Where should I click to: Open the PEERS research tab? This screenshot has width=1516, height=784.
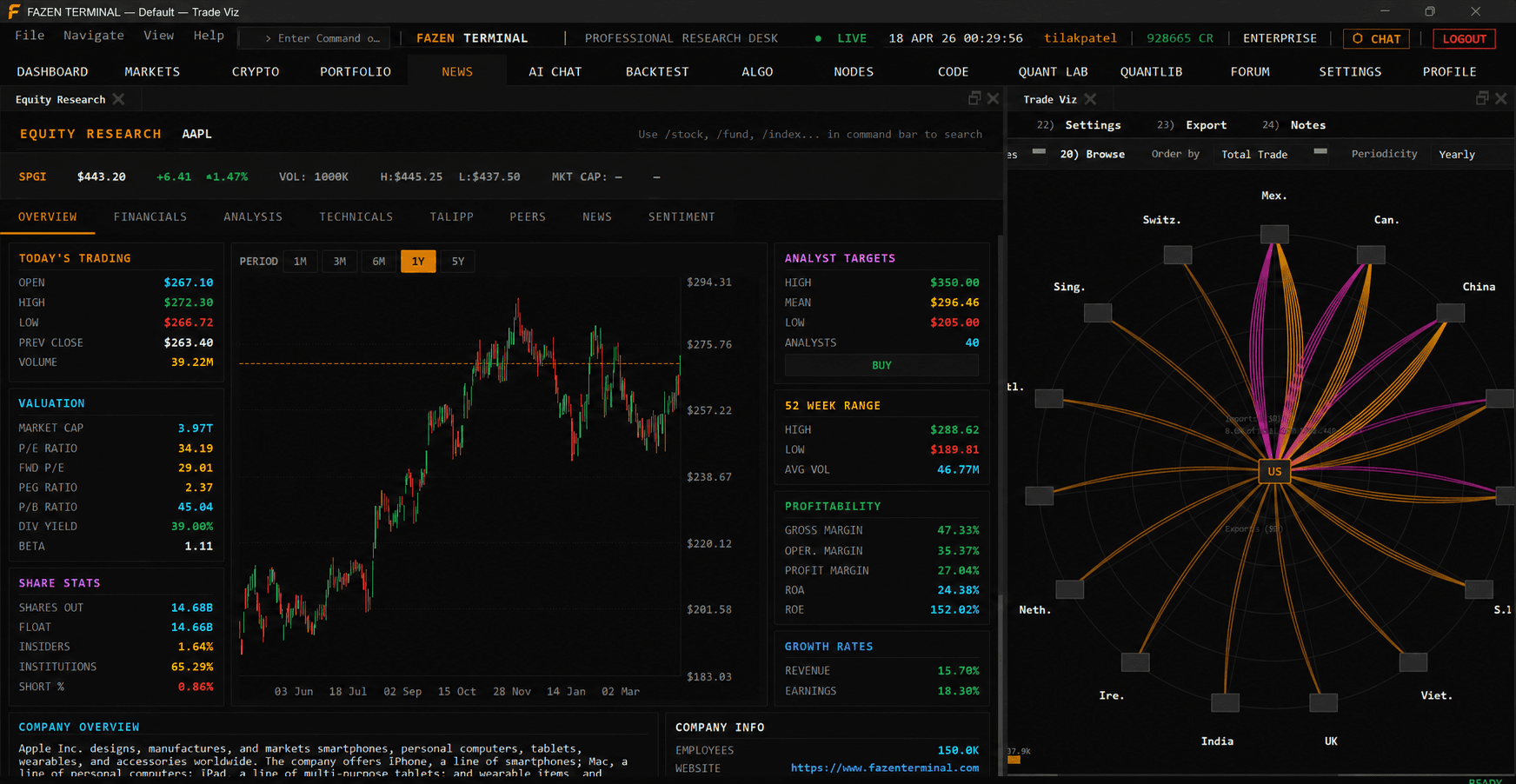(x=528, y=216)
